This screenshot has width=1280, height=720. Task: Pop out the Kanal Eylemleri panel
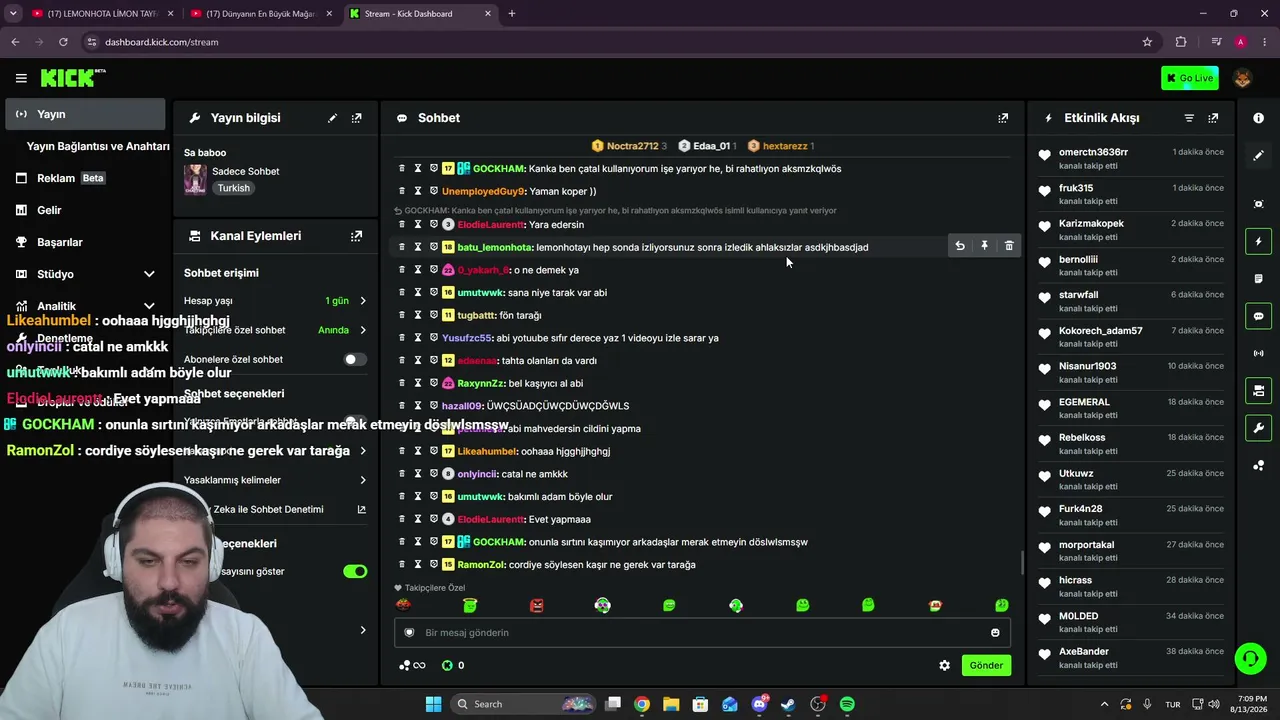click(x=356, y=236)
